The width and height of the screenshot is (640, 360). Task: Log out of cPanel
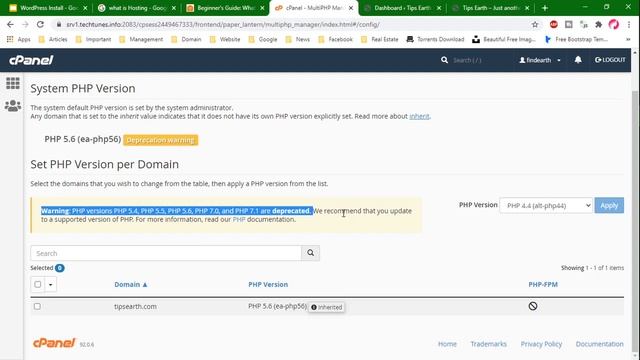(610, 60)
